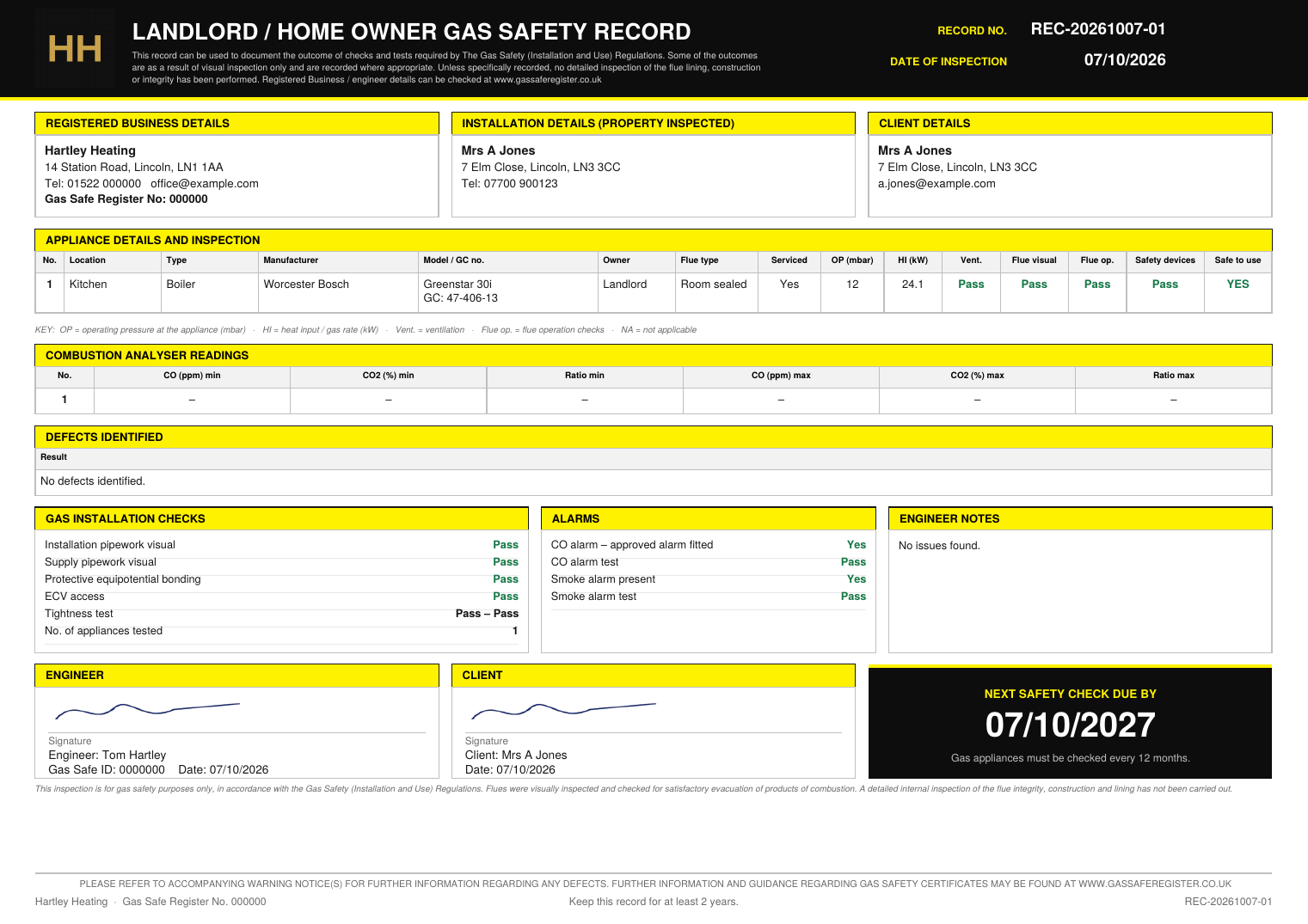The width and height of the screenshot is (1308, 924).
Task: Click the GC number 'GC: 47-406-13'
Action: (460, 298)
